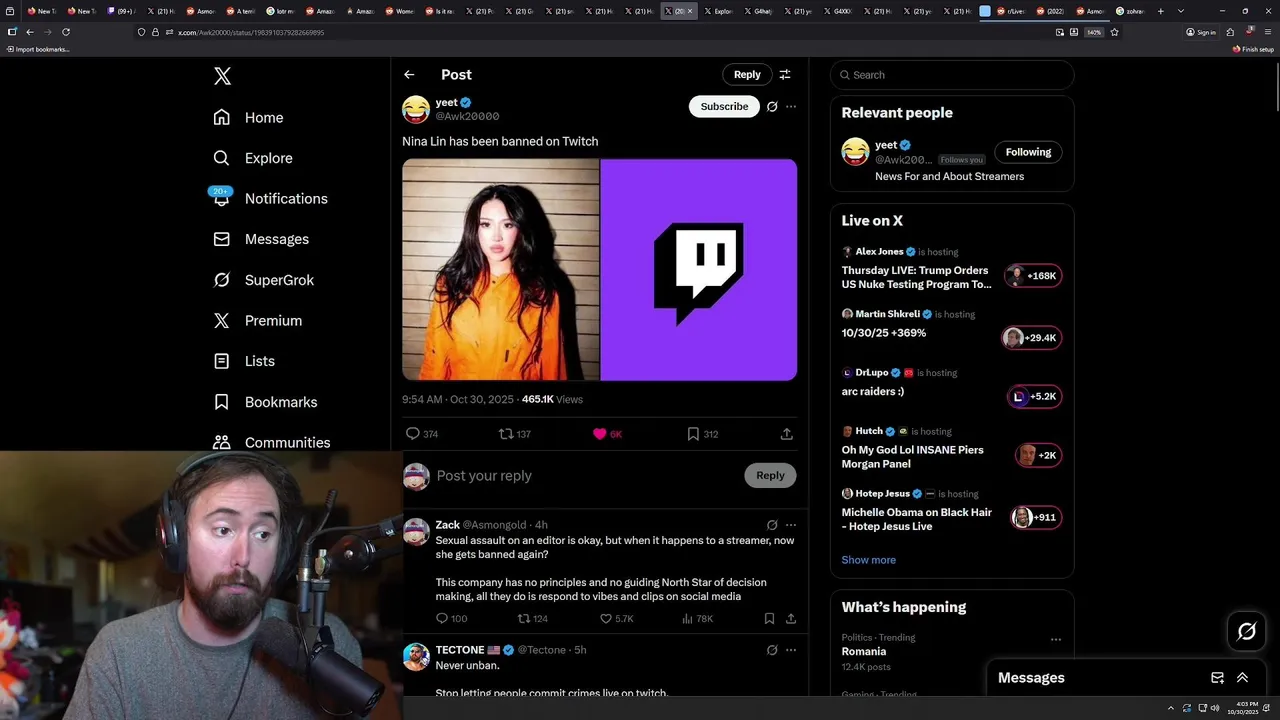1280x720 pixels.
Task: Unlike the post with 6K likes
Action: click(607, 434)
